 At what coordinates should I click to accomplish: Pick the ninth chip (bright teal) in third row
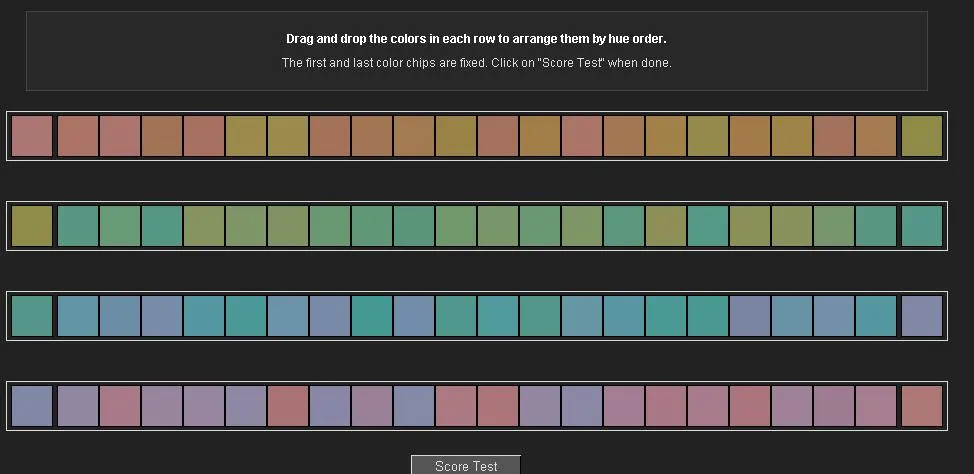[371, 316]
